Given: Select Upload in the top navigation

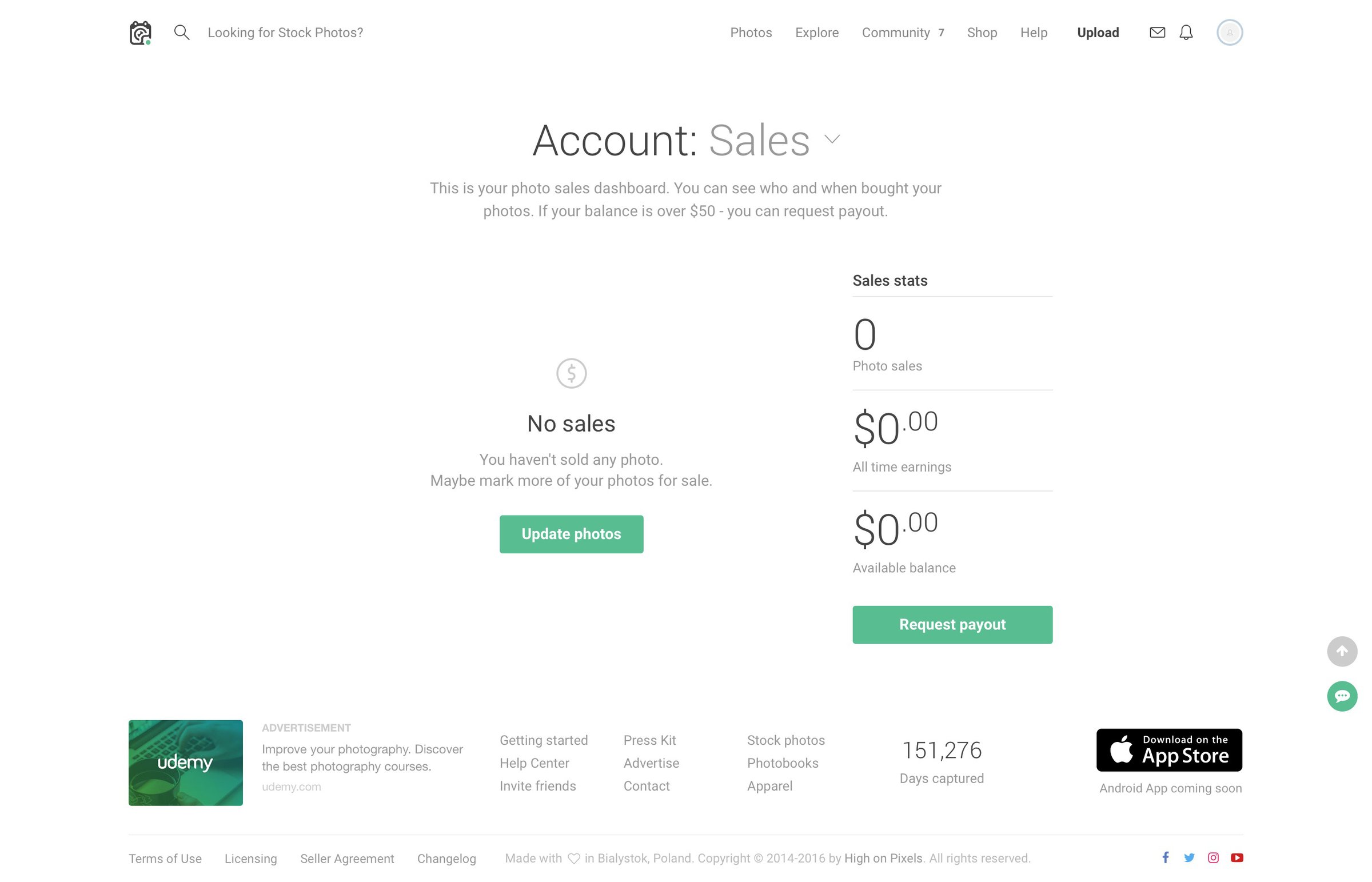Looking at the screenshot, I should click(1098, 33).
